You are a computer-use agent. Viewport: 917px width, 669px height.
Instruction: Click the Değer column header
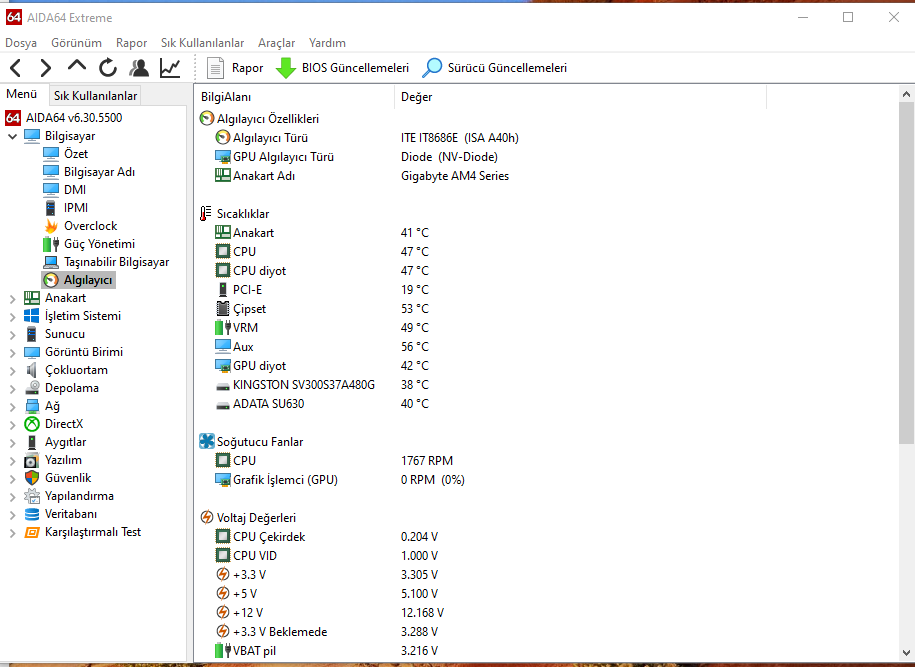581,97
